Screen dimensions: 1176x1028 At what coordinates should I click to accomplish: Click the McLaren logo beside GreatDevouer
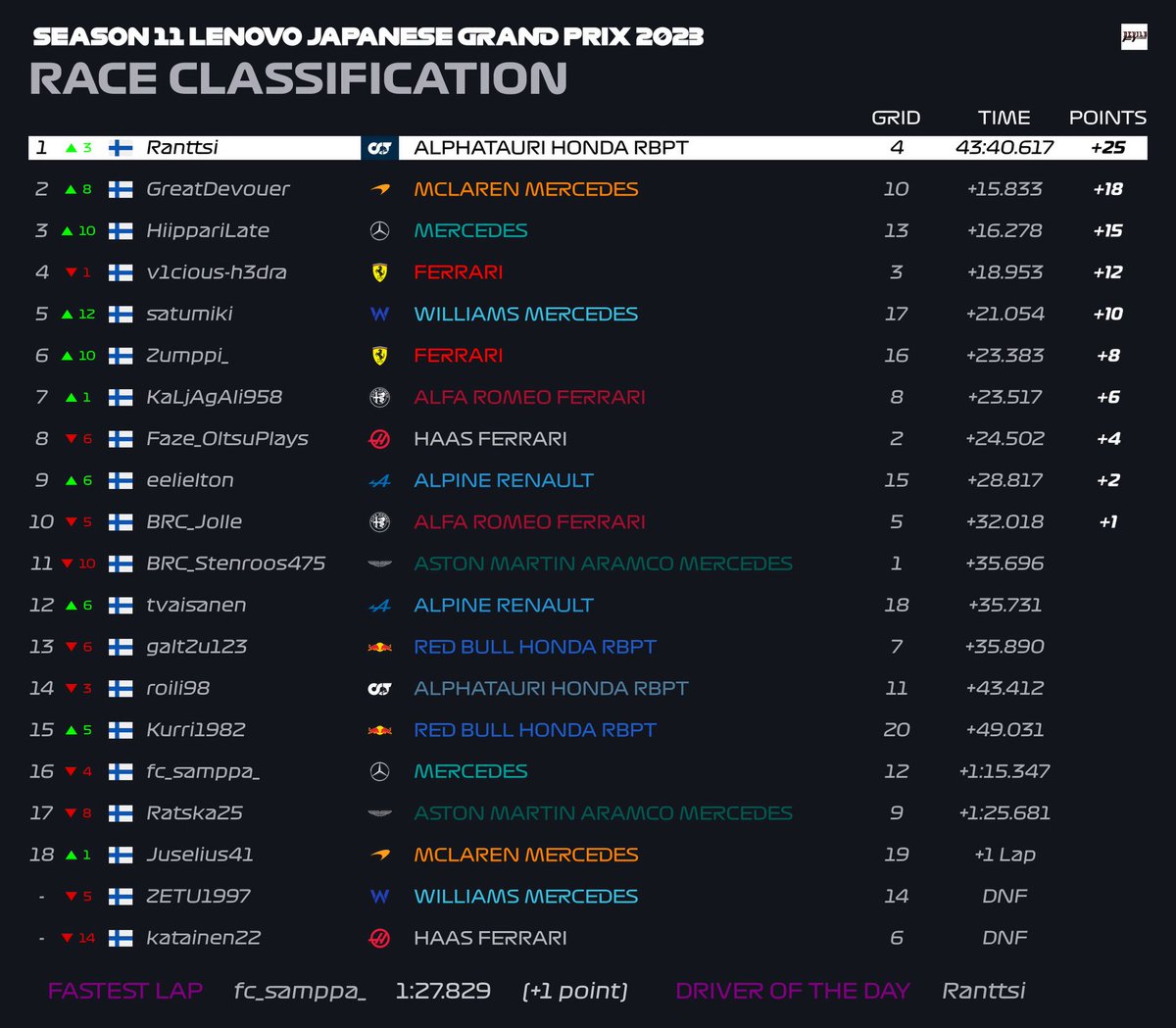click(379, 189)
